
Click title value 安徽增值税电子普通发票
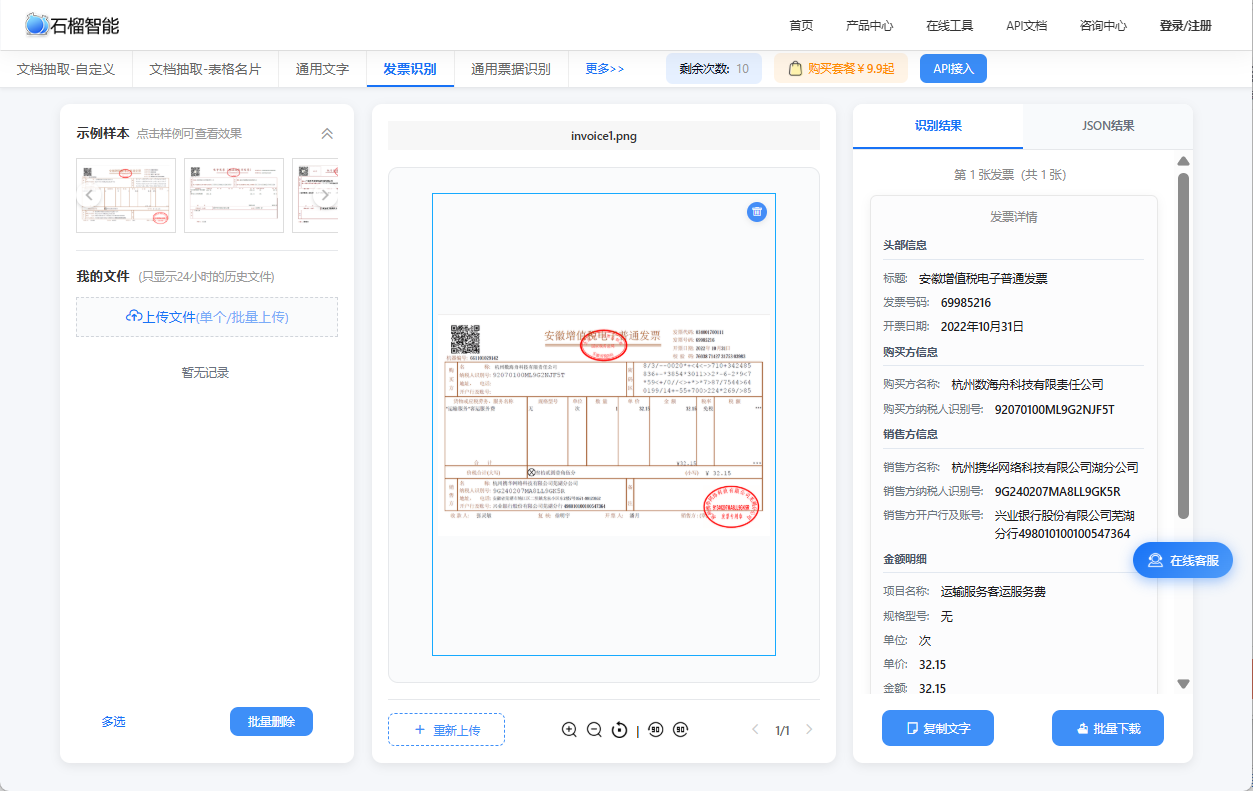point(983,278)
